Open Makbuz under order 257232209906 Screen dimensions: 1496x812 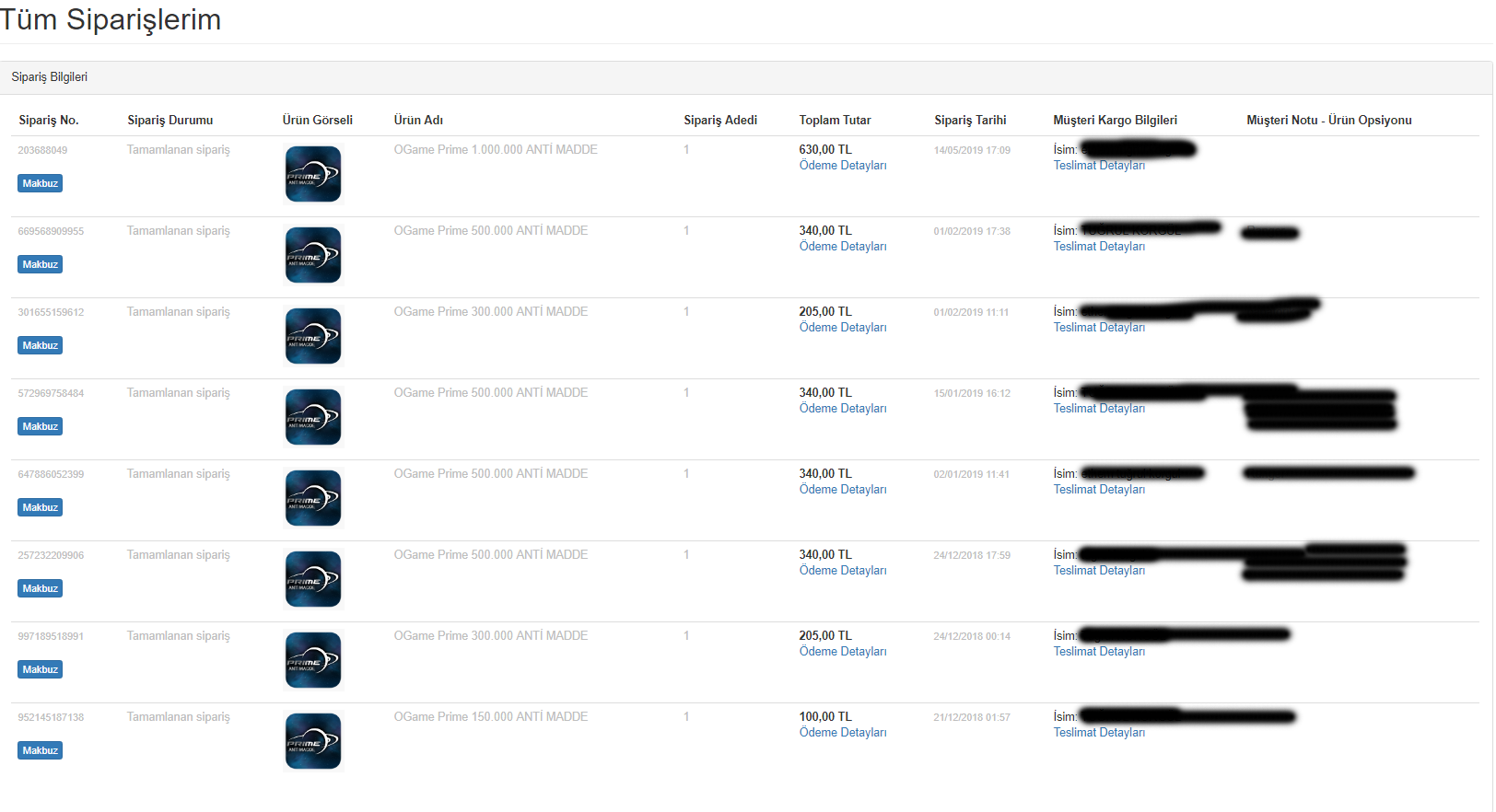40,588
